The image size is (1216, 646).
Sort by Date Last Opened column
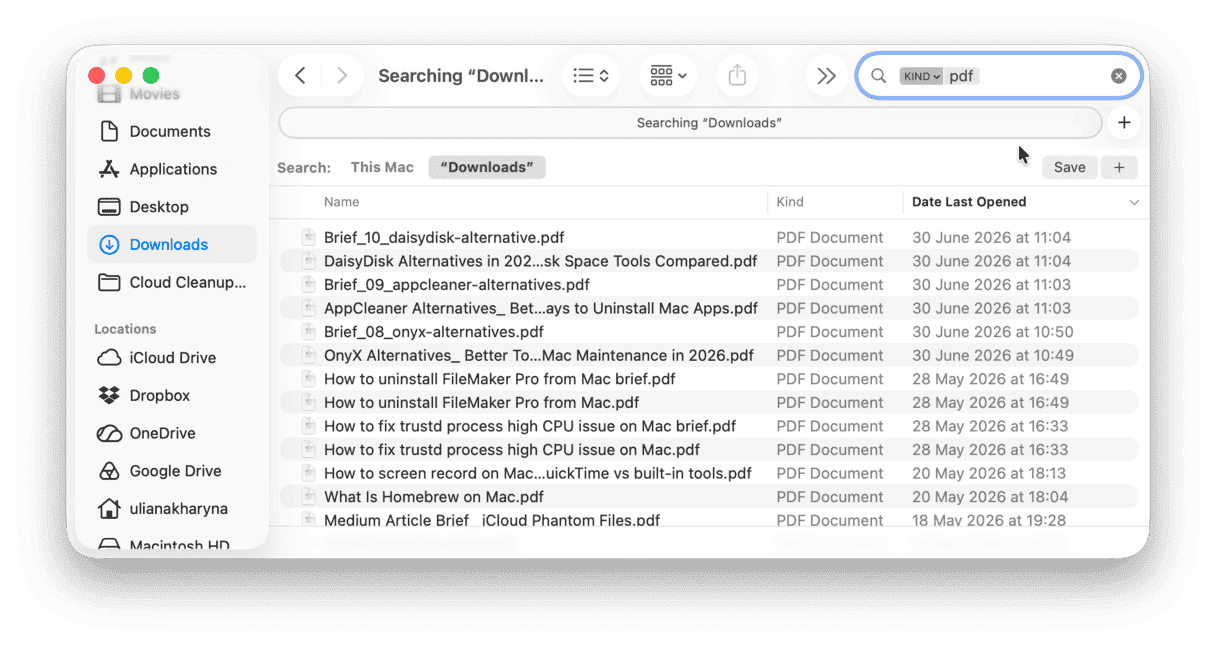[969, 202]
